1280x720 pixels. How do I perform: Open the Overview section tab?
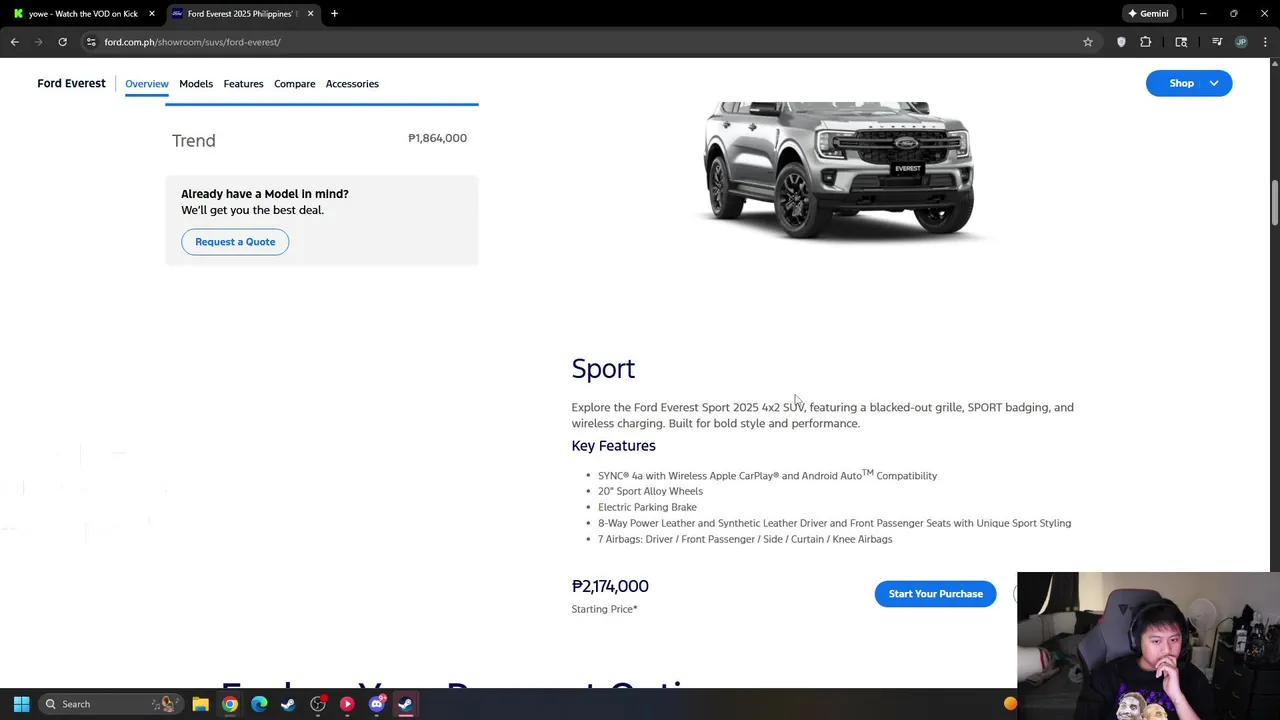point(146,84)
